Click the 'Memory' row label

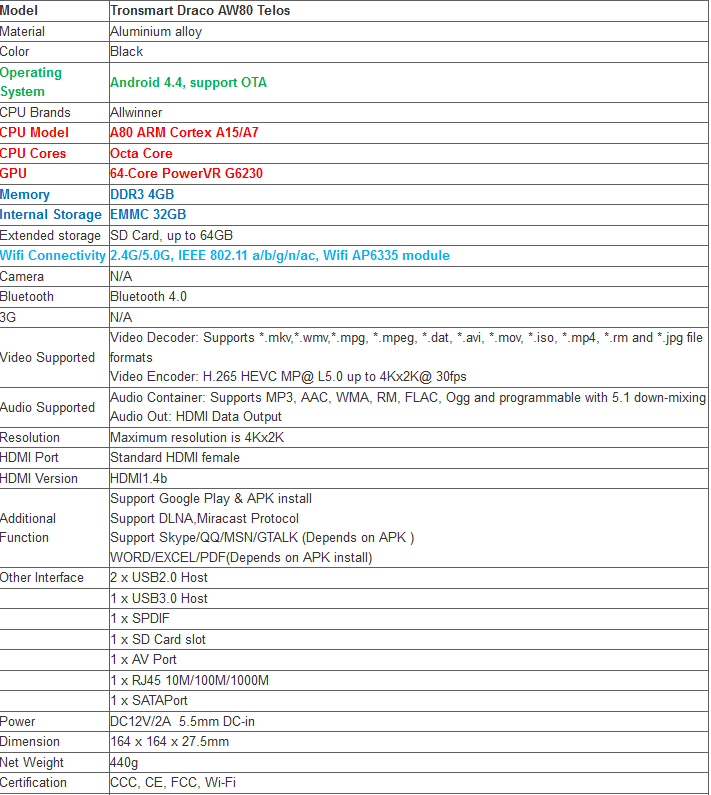pyautogui.click(x=25, y=195)
